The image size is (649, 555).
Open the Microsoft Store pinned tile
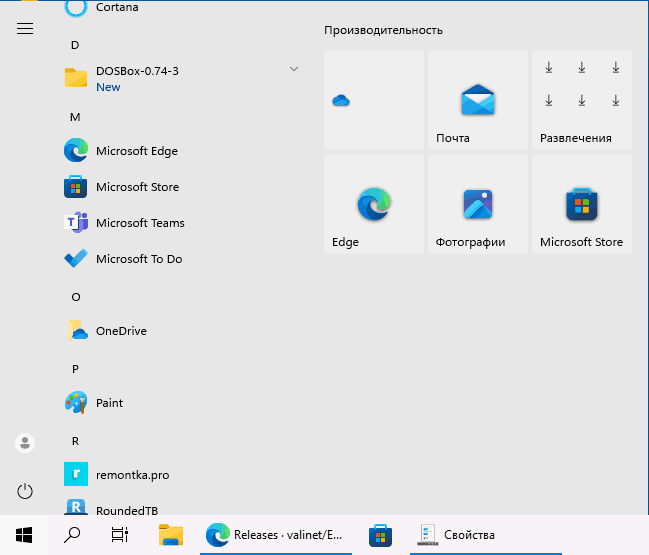tap(582, 204)
